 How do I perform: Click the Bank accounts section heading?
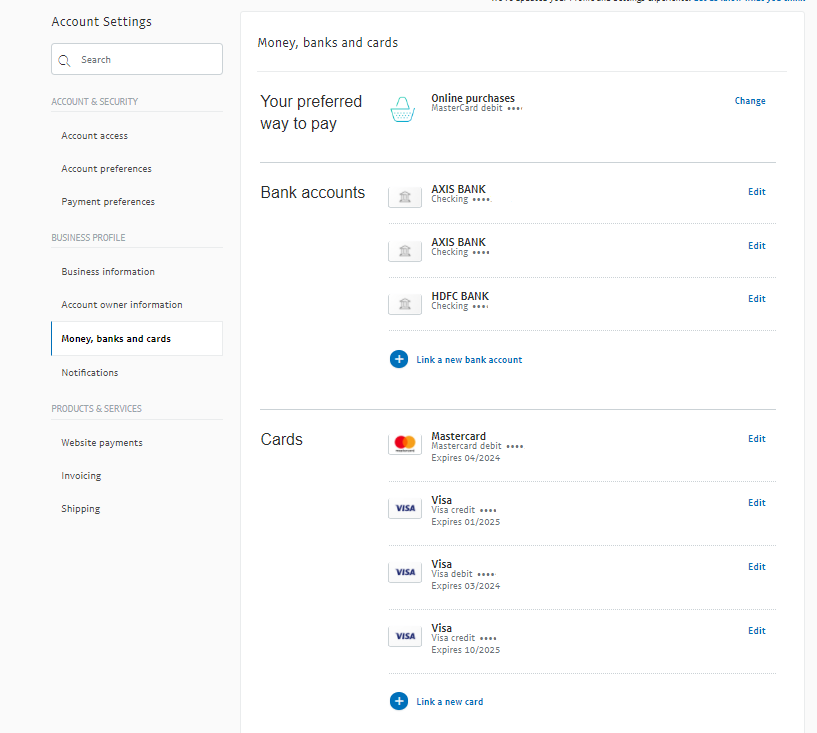pos(313,193)
